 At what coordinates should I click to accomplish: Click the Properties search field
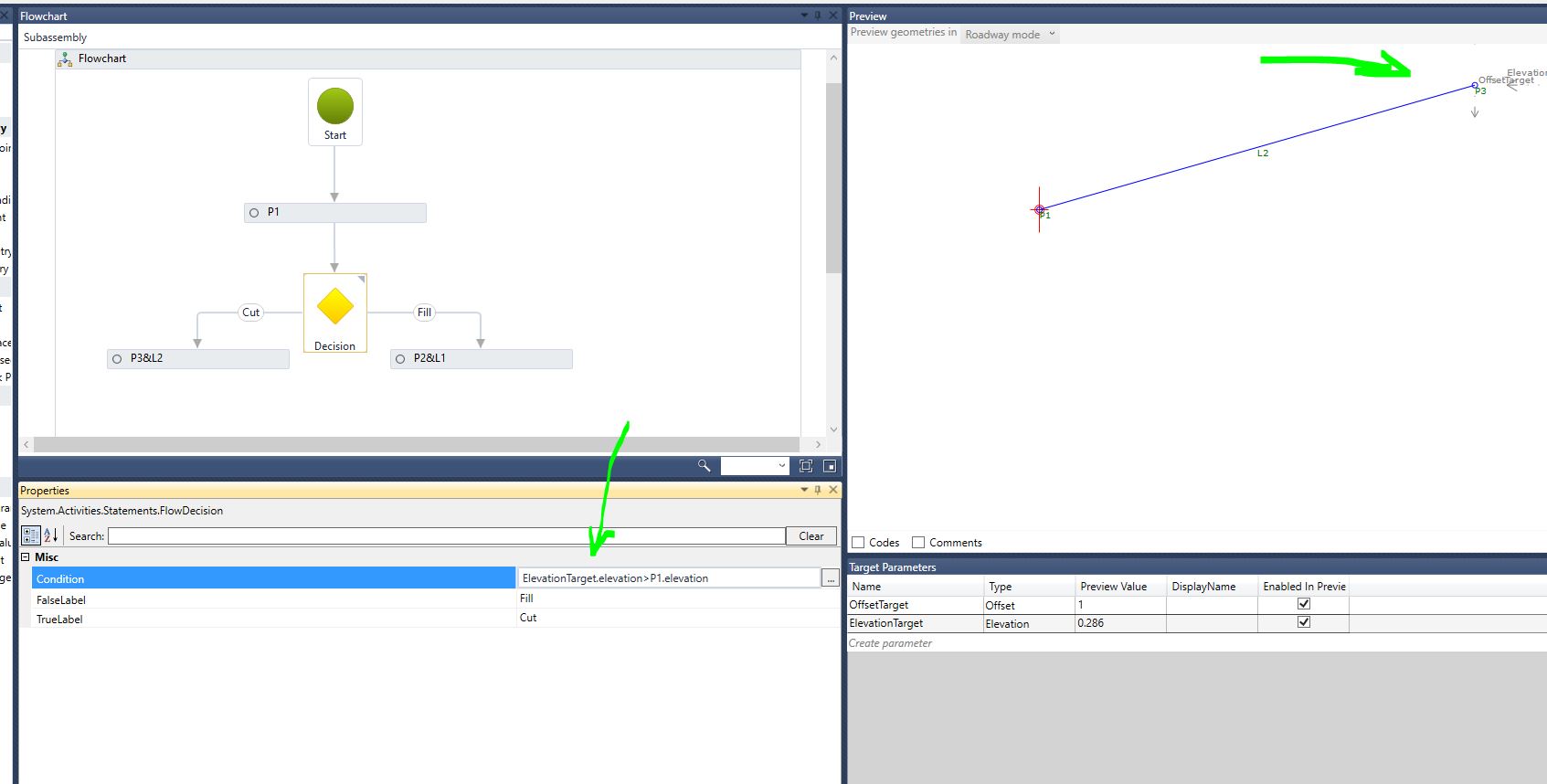coord(447,536)
